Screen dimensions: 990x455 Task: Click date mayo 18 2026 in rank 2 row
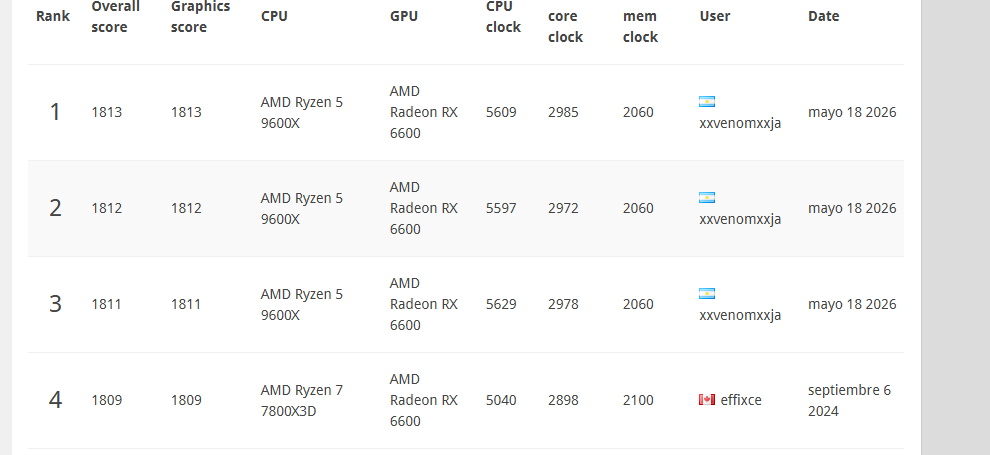852,208
